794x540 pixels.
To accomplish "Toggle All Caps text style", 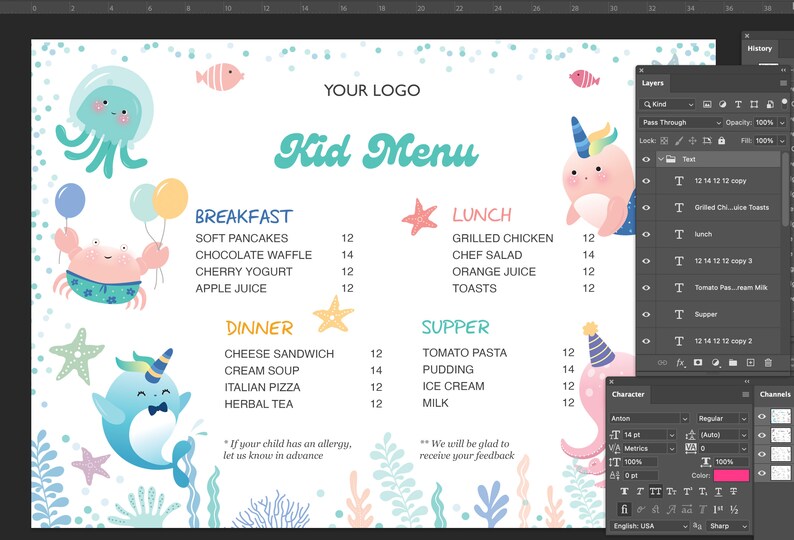I will 655,491.
